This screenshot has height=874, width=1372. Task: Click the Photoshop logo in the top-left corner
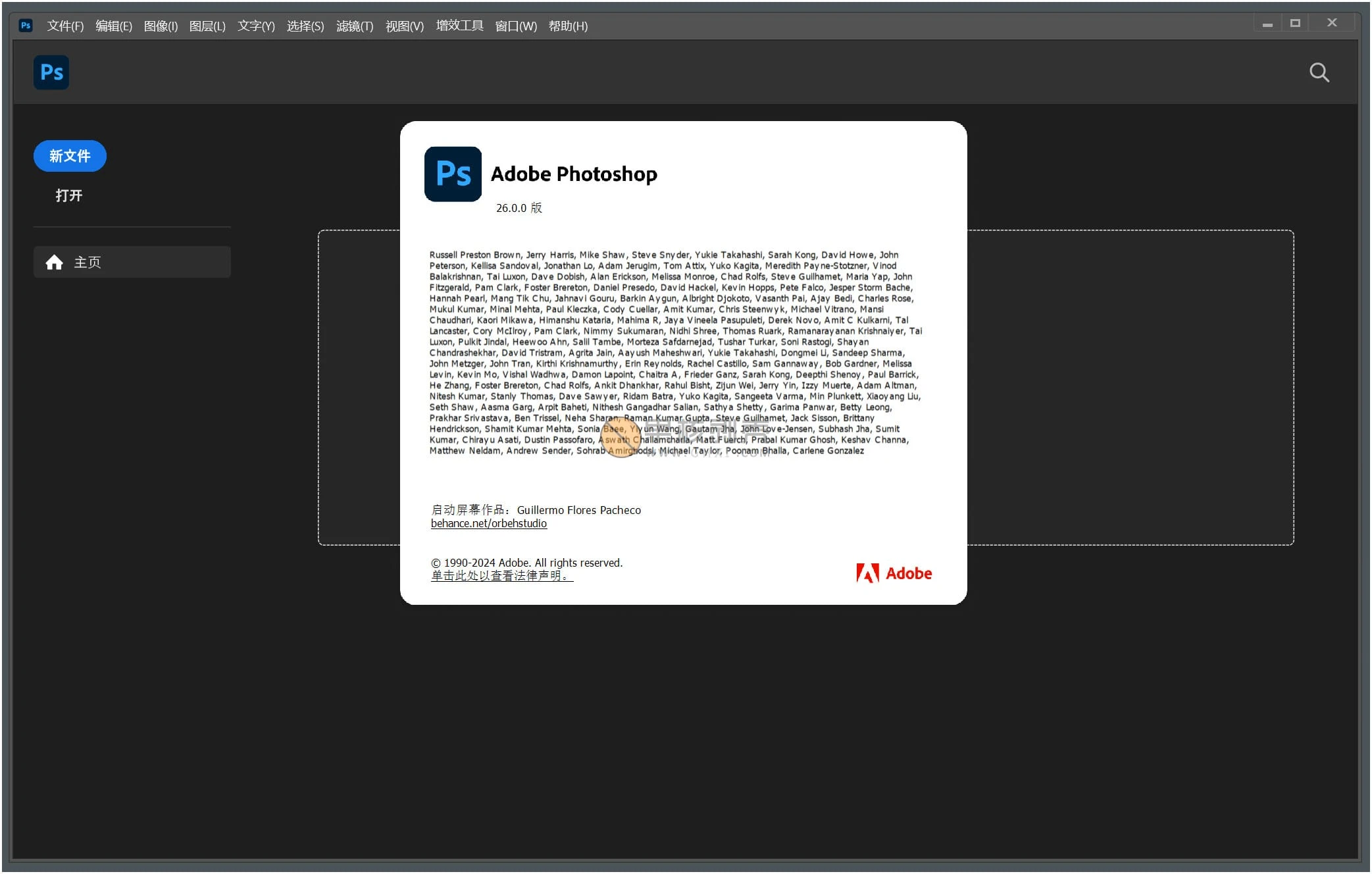click(51, 72)
